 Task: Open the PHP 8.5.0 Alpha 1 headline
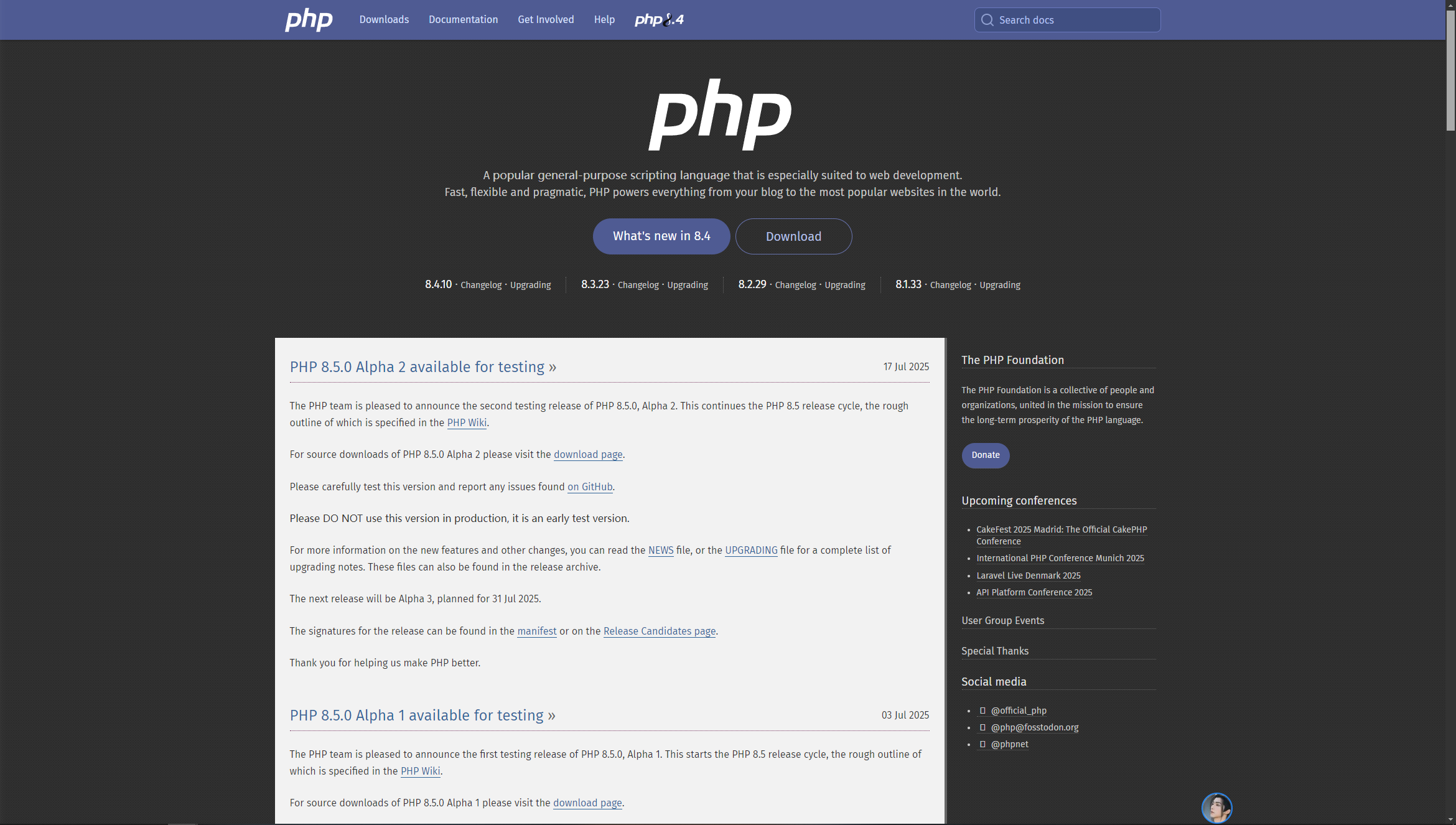pos(422,715)
